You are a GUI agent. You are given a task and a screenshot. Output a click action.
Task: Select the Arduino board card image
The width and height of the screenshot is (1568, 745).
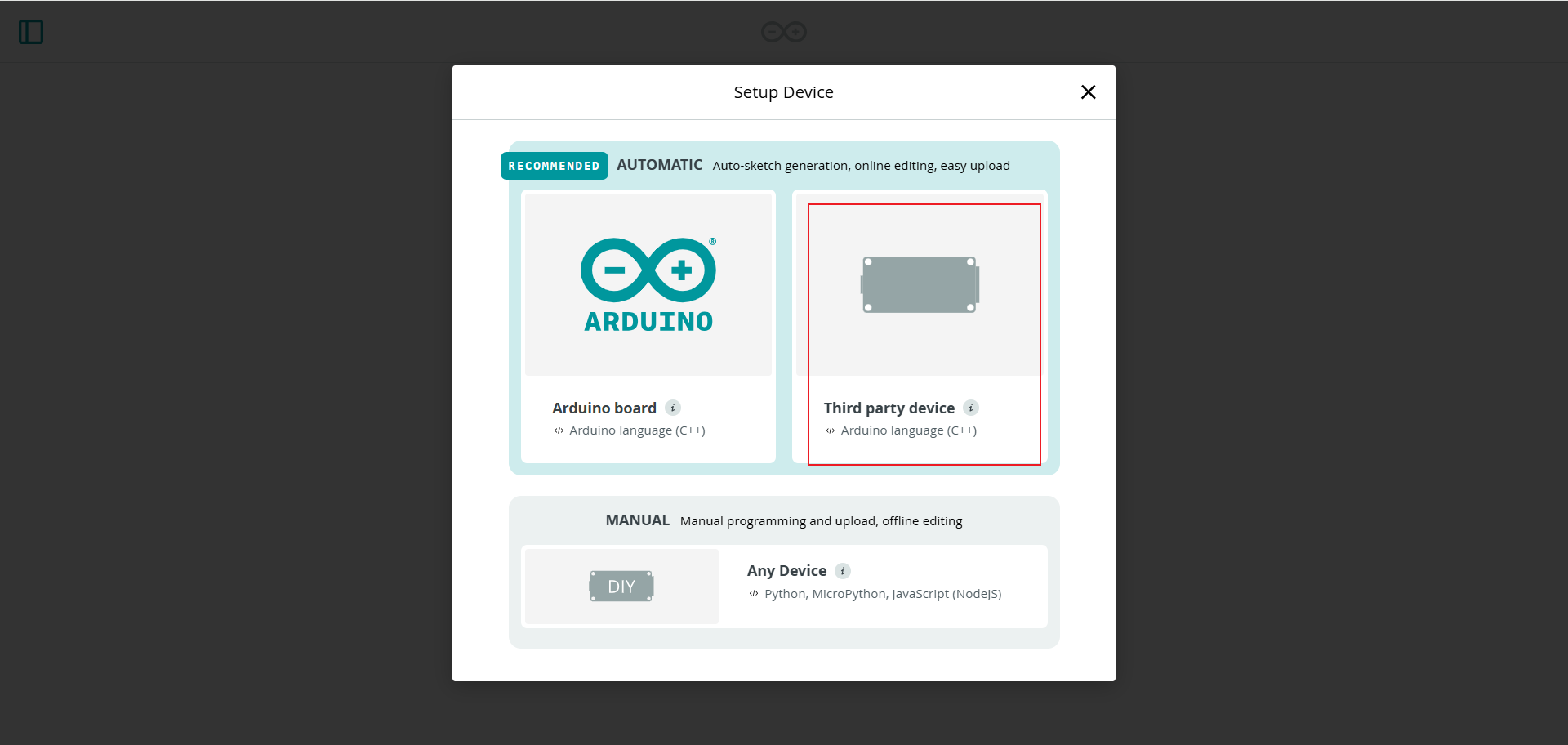[648, 284]
